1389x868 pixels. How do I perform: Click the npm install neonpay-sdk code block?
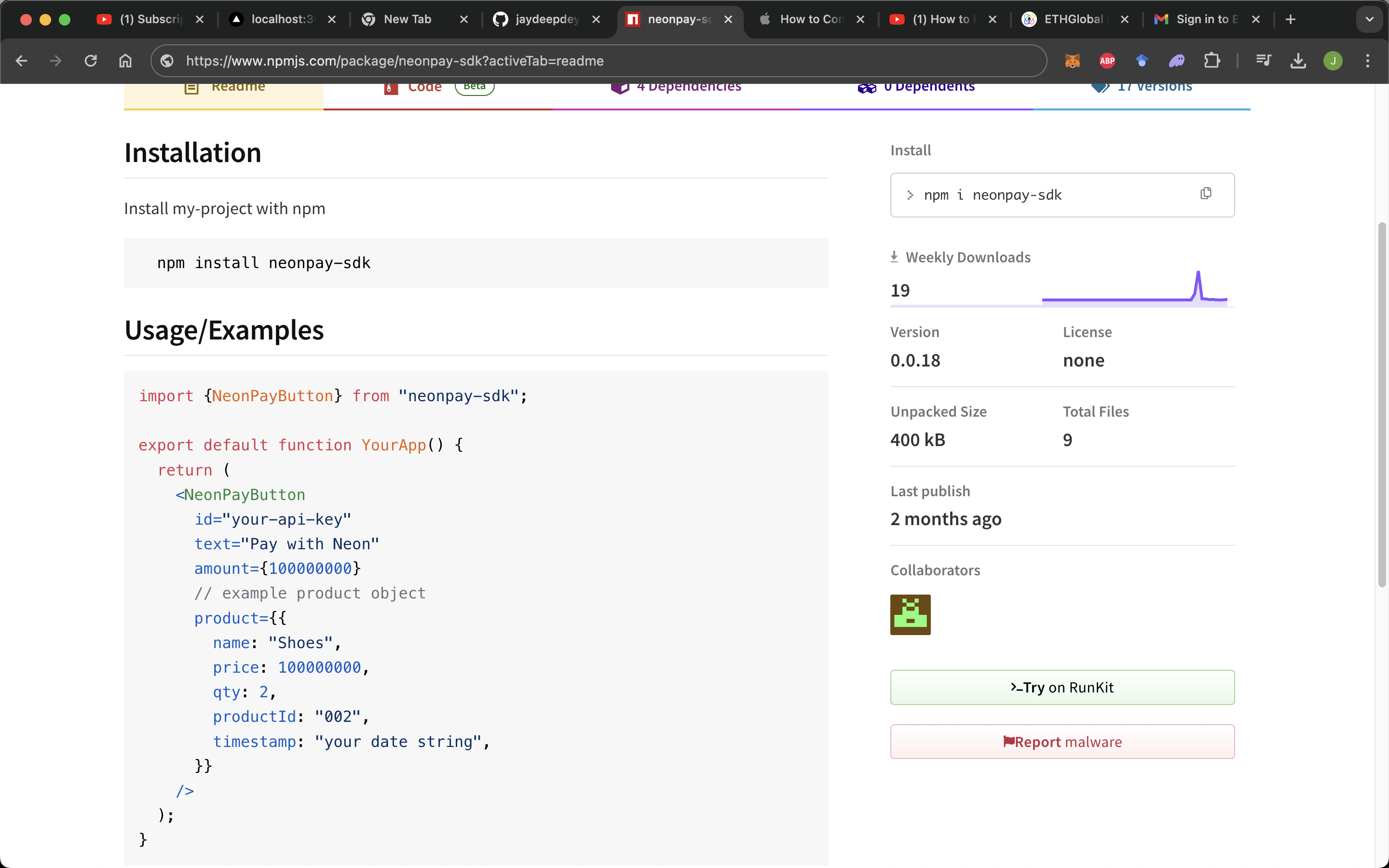(x=476, y=263)
